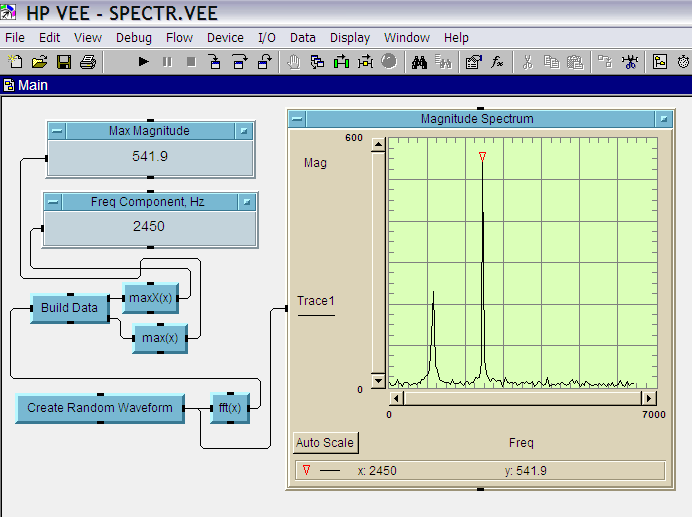Open the function selector fx icon

(x=497, y=62)
